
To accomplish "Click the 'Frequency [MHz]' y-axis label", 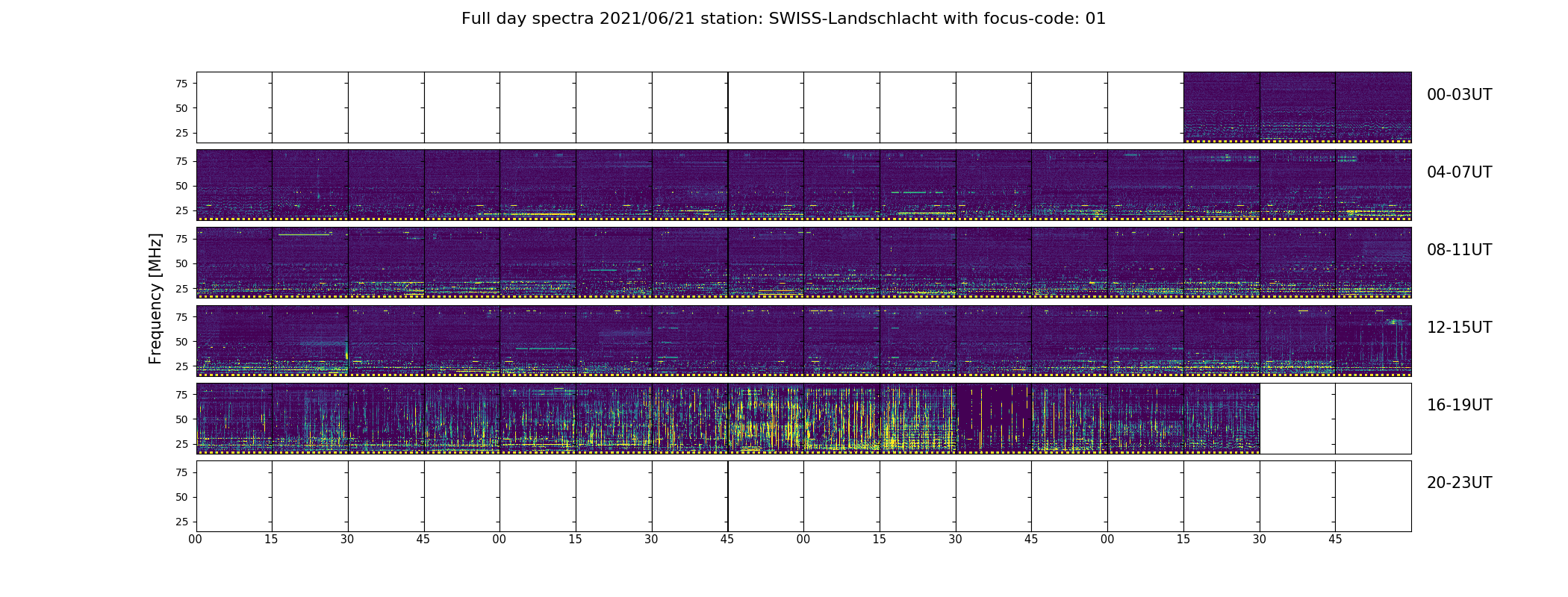I will click(155, 298).
